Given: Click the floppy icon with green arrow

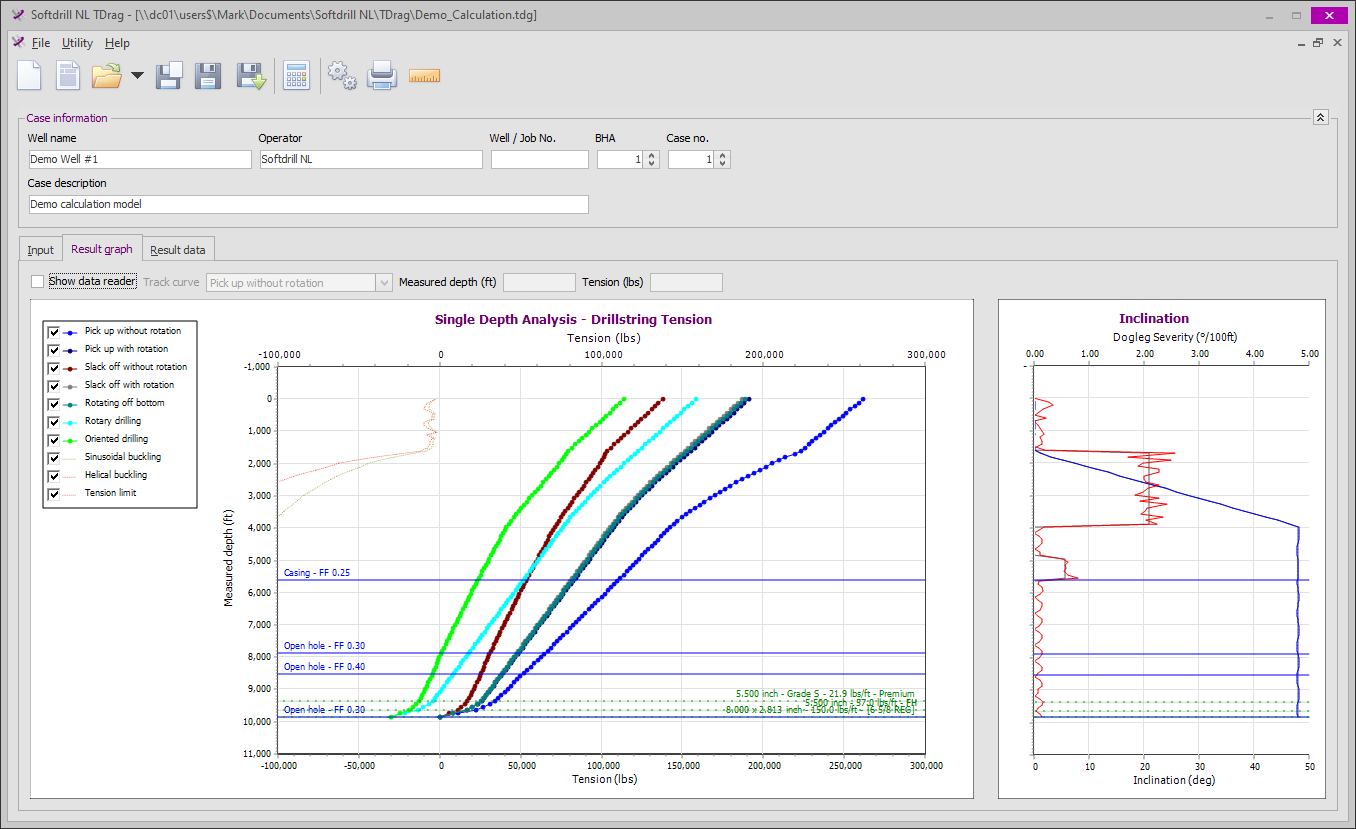Looking at the screenshot, I should coord(250,76).
